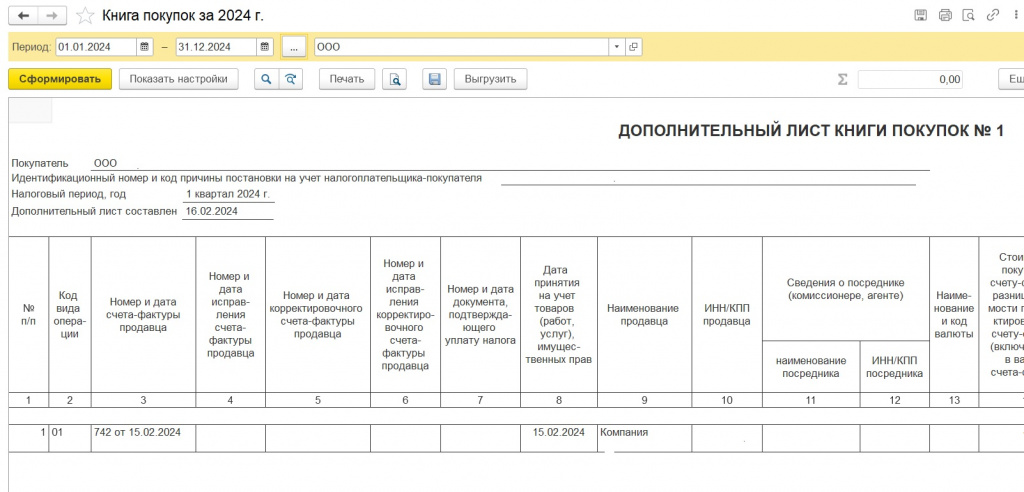Click the title bar preview icon
Screen dimensions: 1024x492
969,15
